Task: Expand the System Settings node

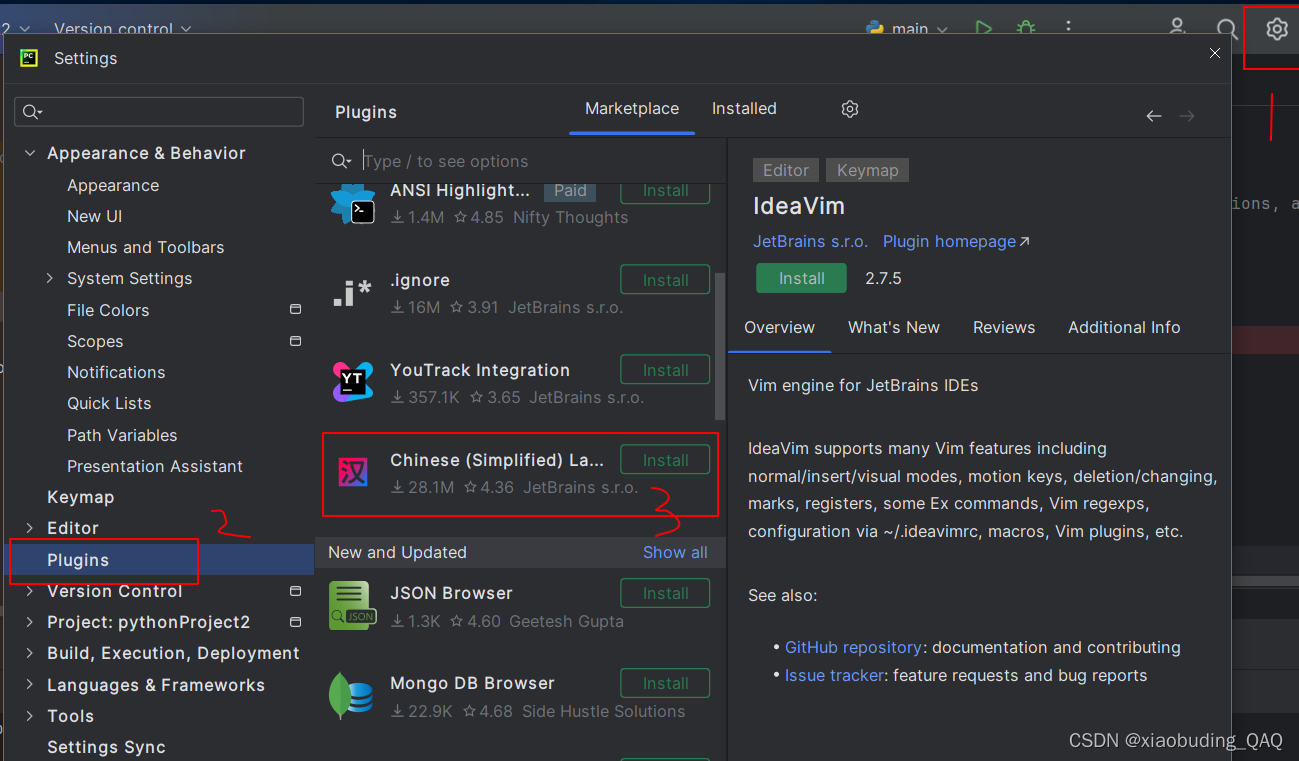Action: click(50, 278)
